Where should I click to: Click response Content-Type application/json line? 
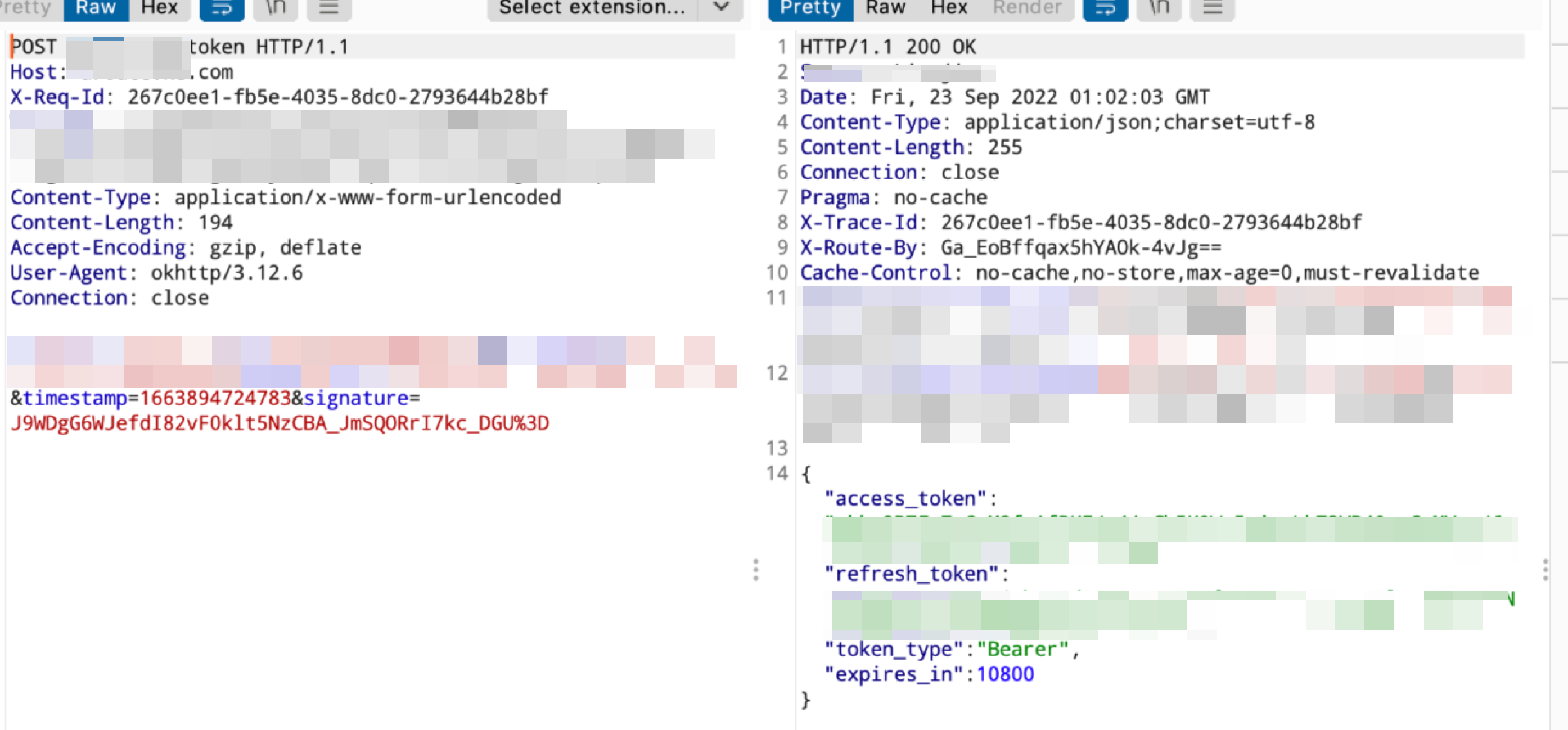click(1057, 122)
